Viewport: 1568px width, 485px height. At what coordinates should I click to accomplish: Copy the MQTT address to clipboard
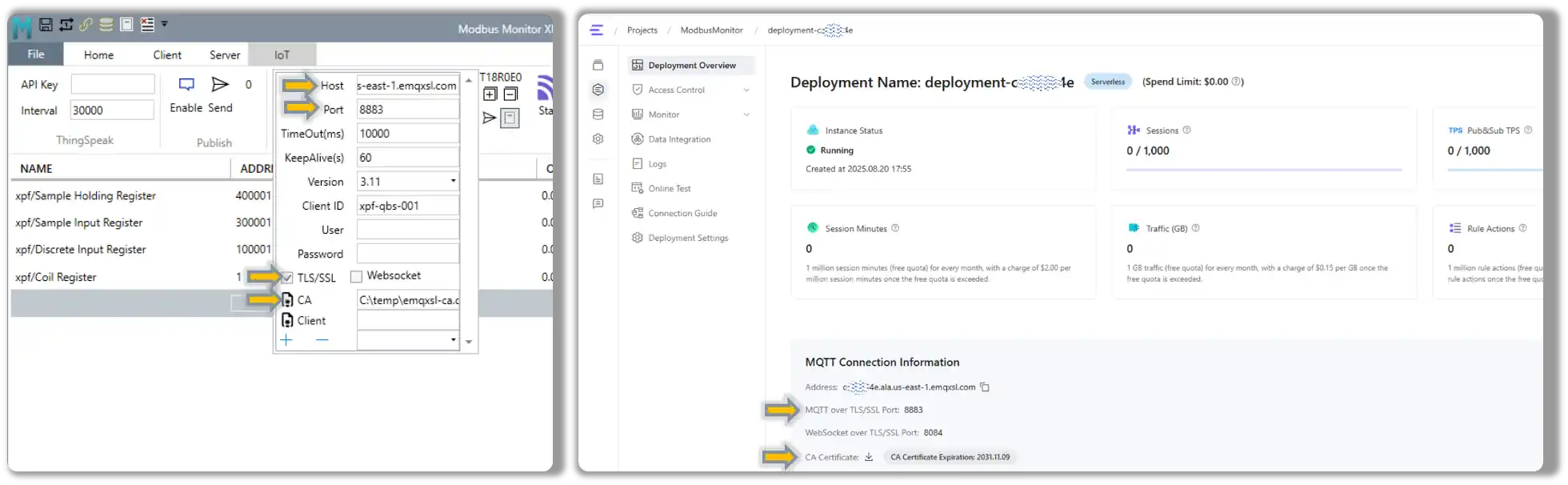[x=985, y=387]
